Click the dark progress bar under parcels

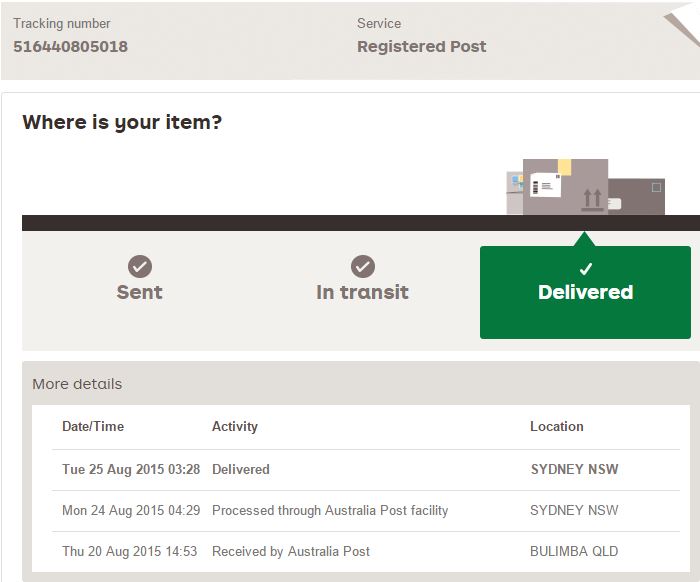click(x=260, y=223)
